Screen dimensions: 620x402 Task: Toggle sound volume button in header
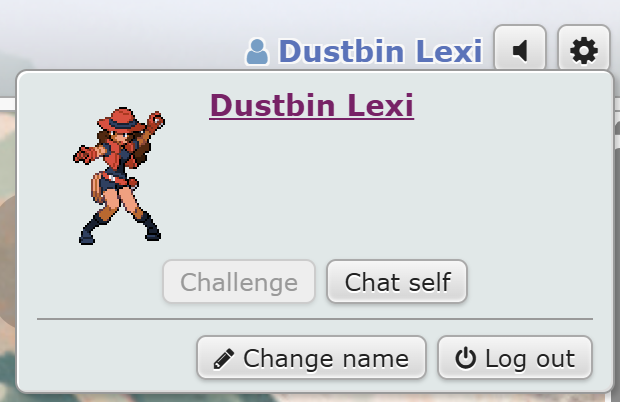[x=520, y=49]
